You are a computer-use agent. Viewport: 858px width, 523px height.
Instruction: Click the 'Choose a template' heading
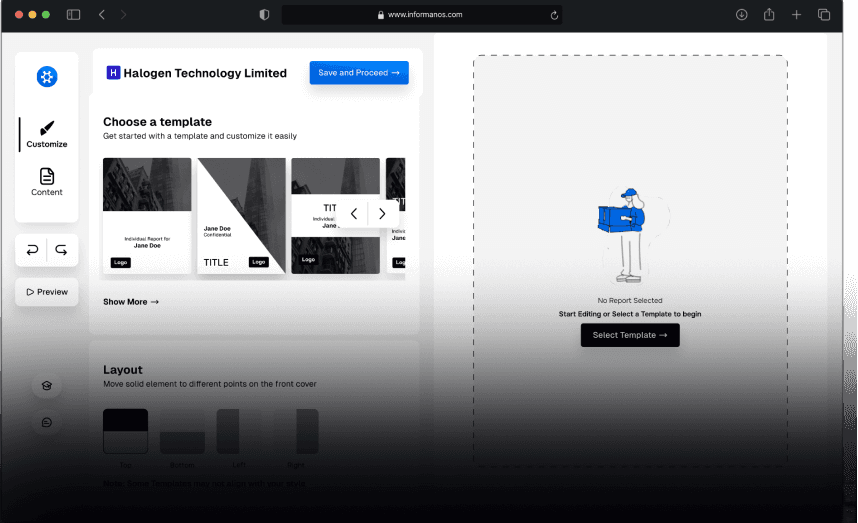158,122
